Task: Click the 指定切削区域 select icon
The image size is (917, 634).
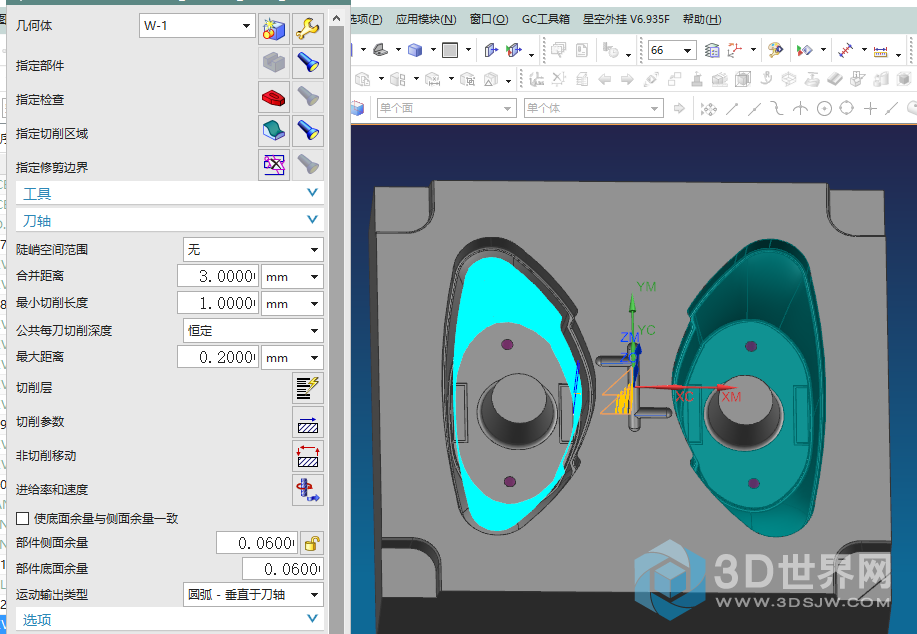Action: 274,131
